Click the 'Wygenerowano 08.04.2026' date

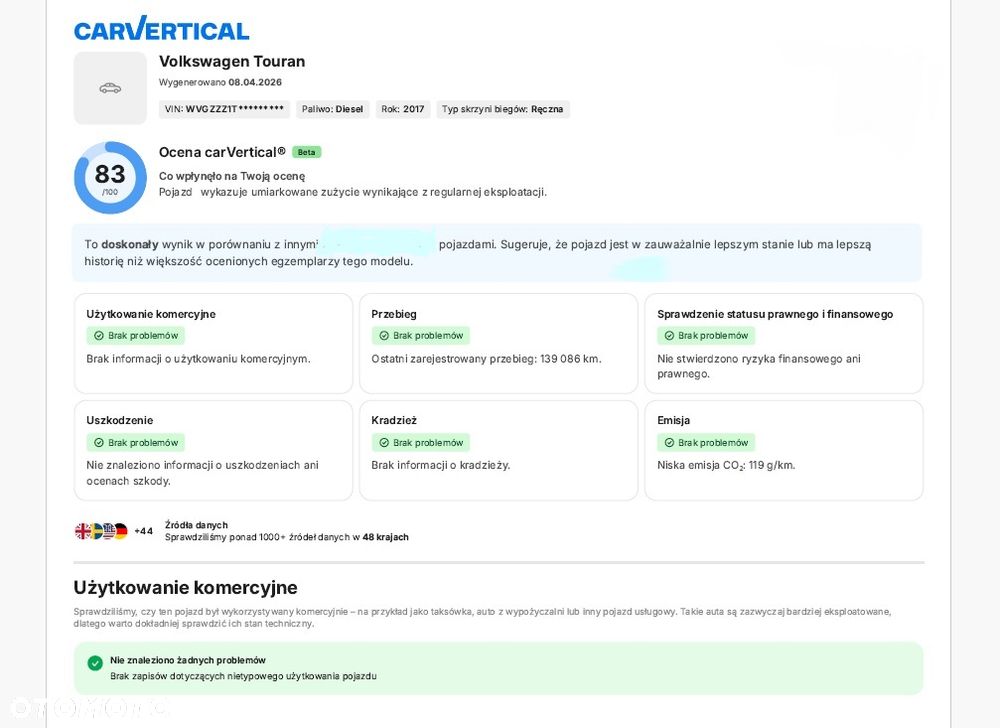(220, 82)
